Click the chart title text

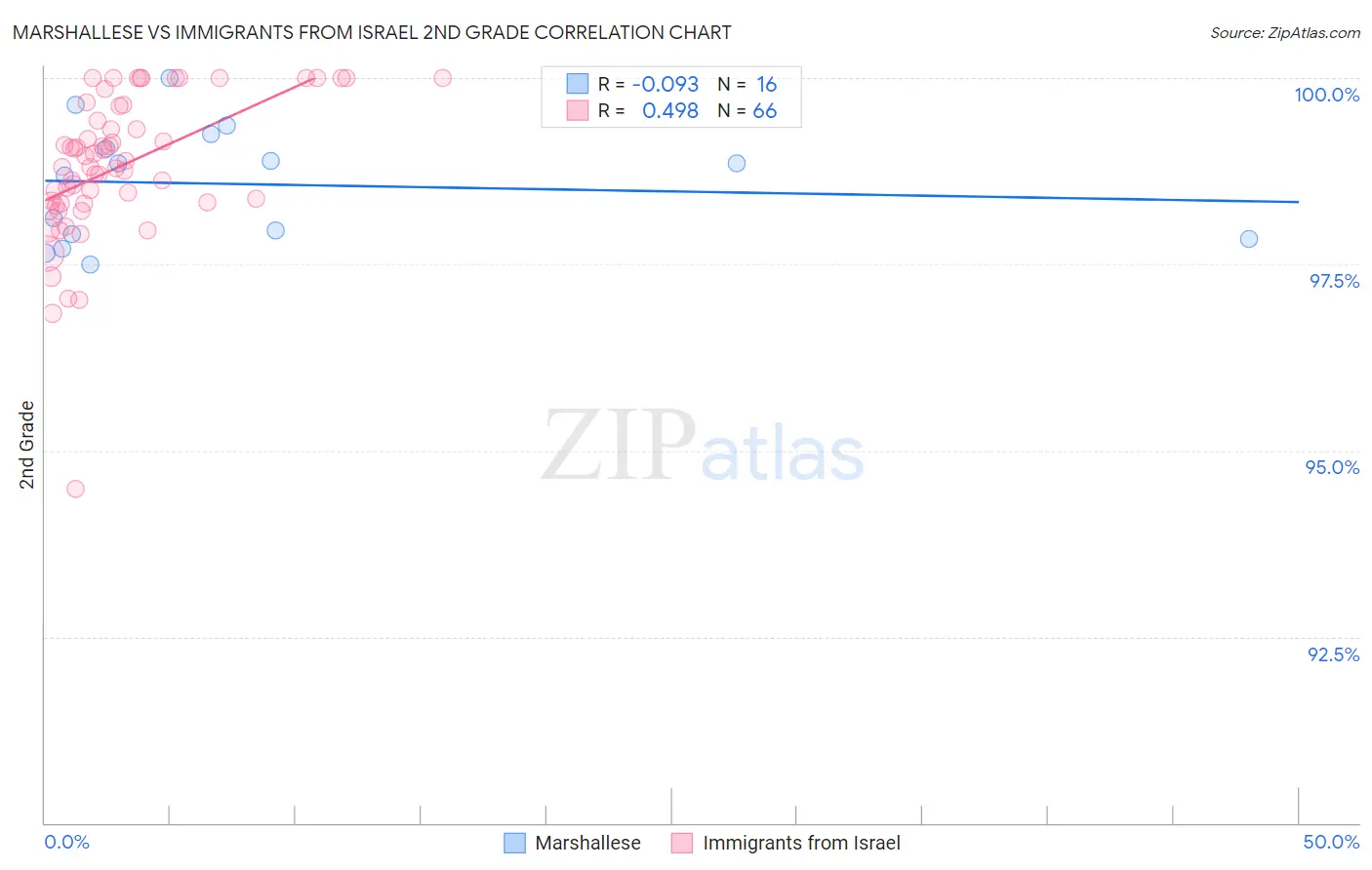click(372, 32)
